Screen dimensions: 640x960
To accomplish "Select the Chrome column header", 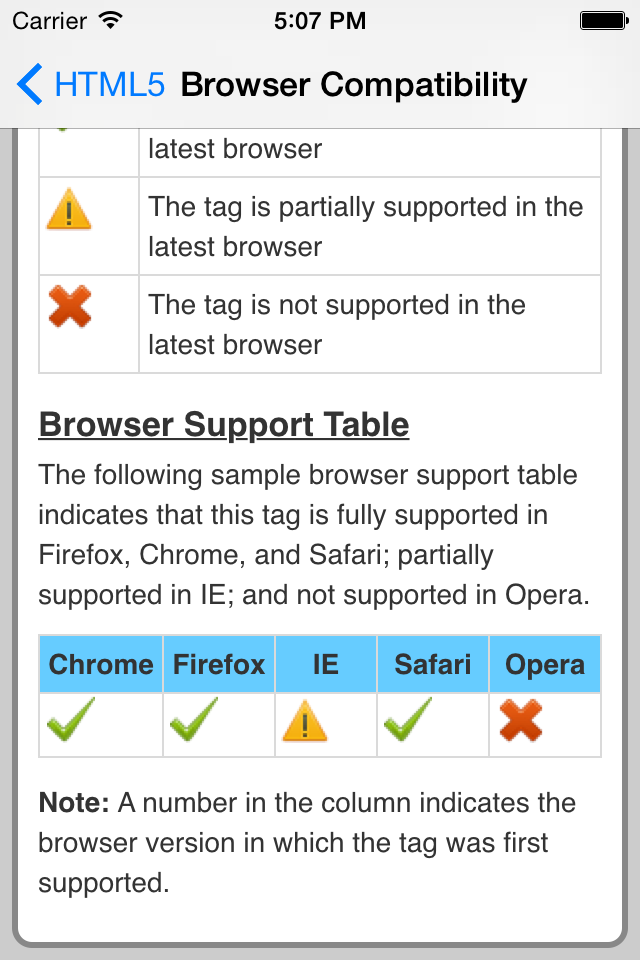I will [x=101, y=664].
